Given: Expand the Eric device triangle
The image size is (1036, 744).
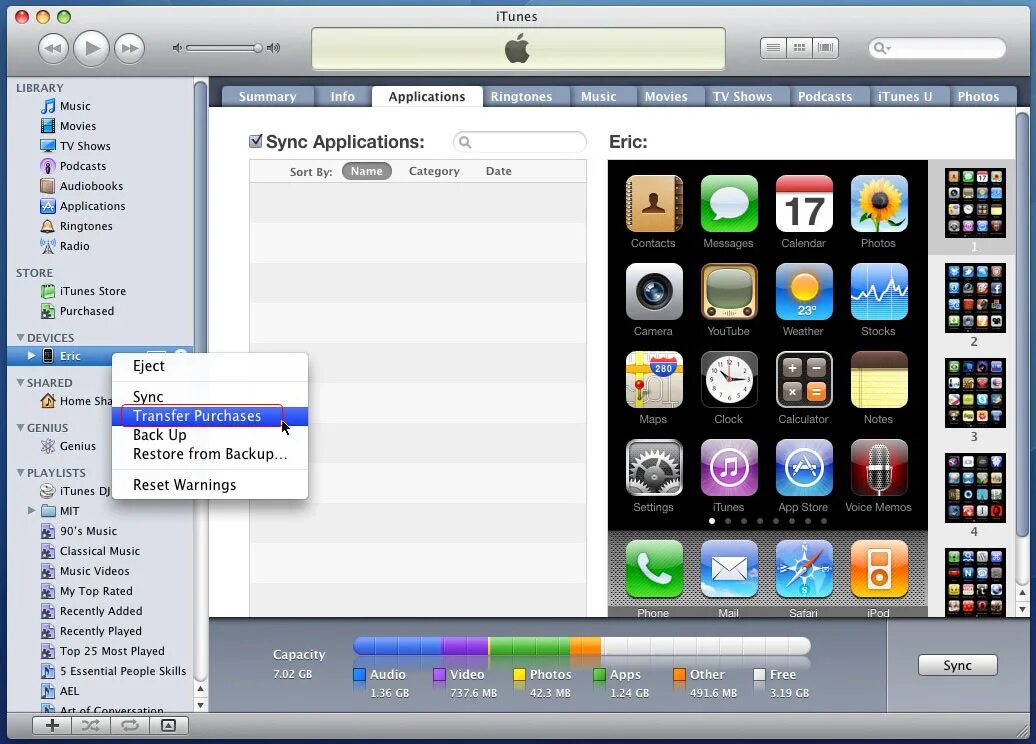Looking at the screenshot, I should (31, 355).
